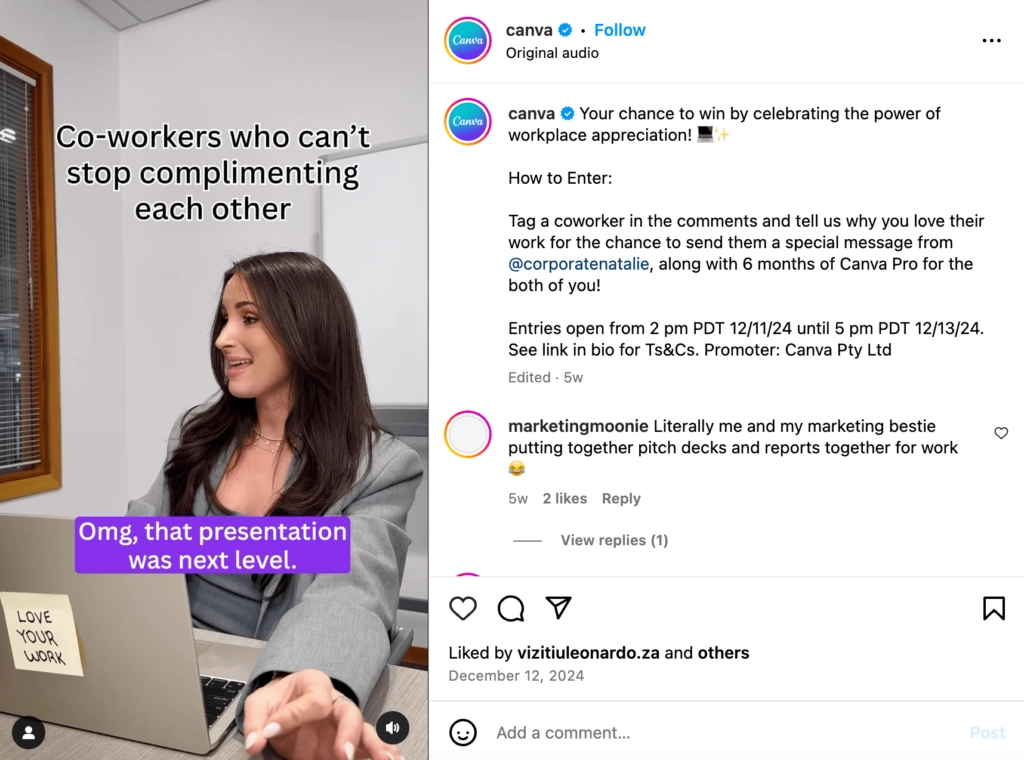This screenshot has width=1024, height=760.
Task: Open vizitiuleonardo.za profile from likes
Action: tap(588, 653)
